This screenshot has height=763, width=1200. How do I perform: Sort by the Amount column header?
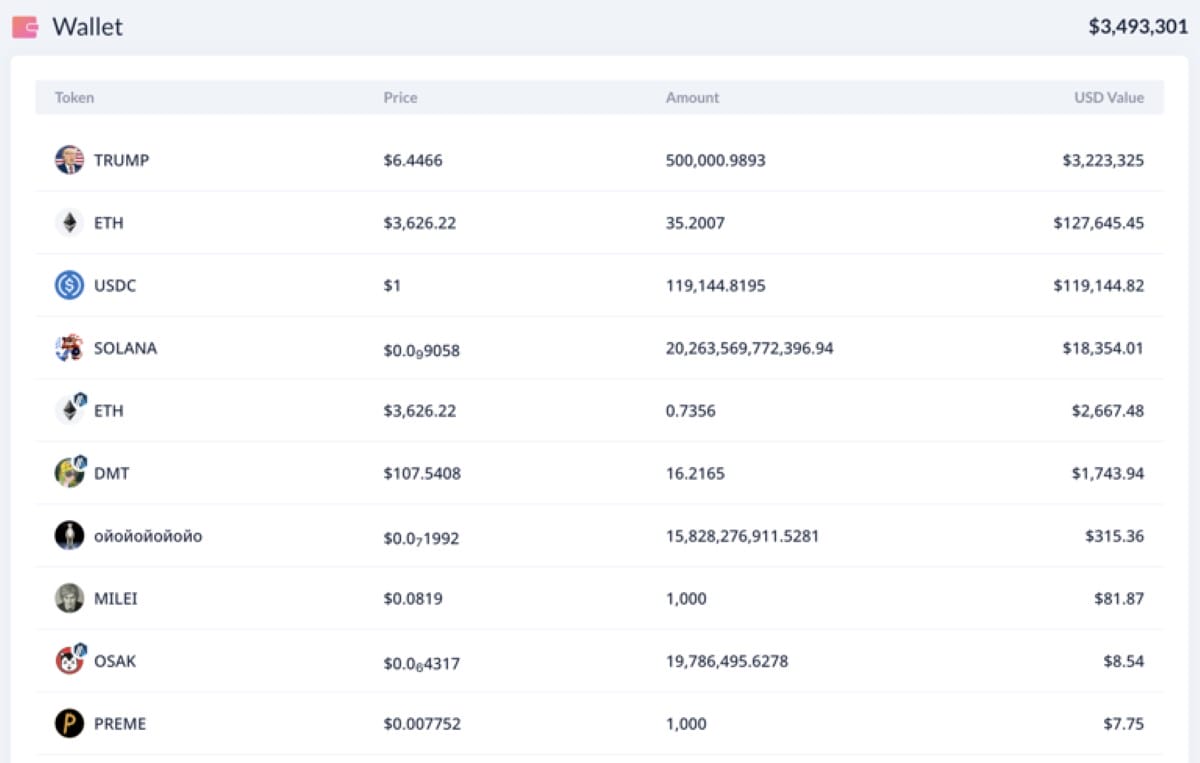click(x=692, y=98)
